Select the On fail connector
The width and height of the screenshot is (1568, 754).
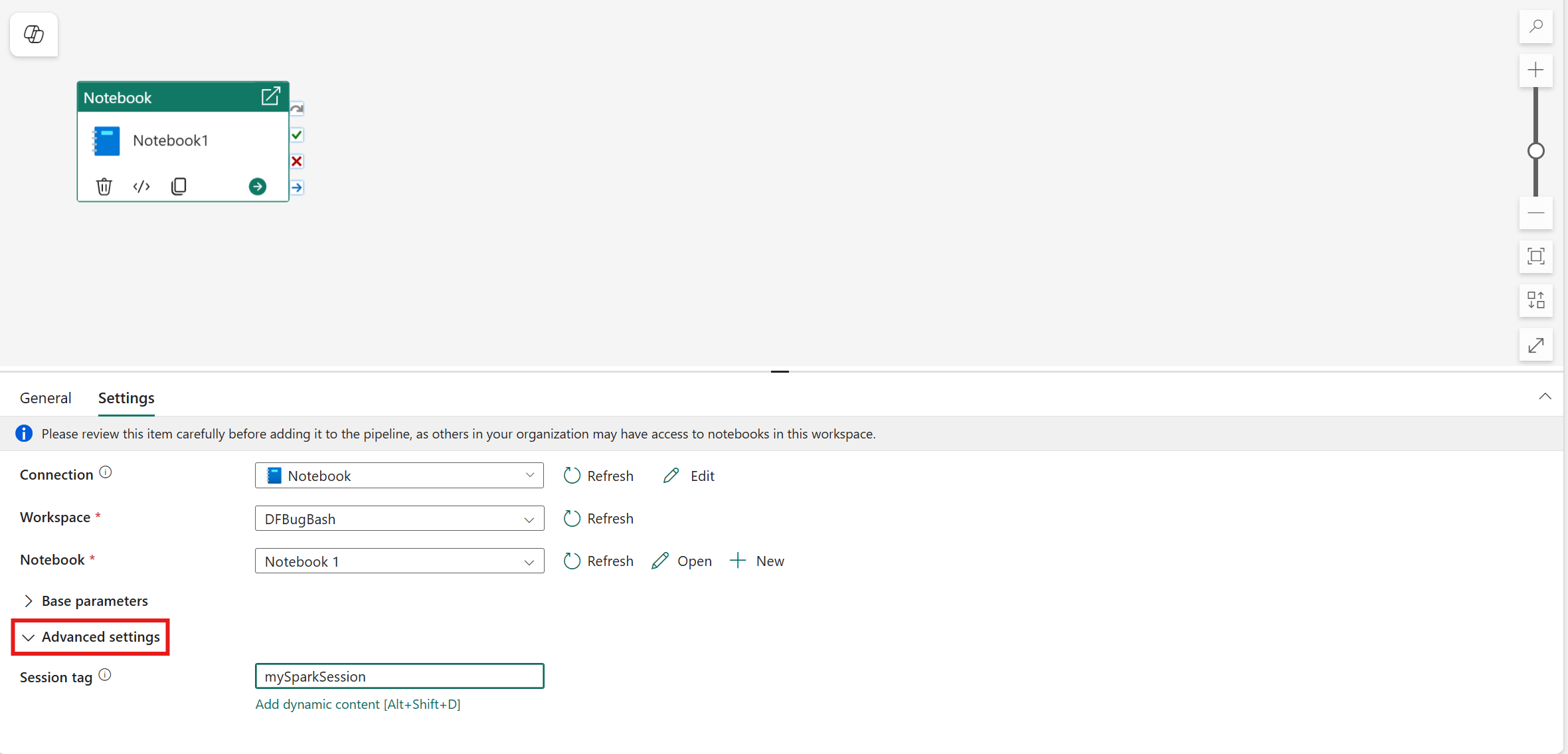296,161
